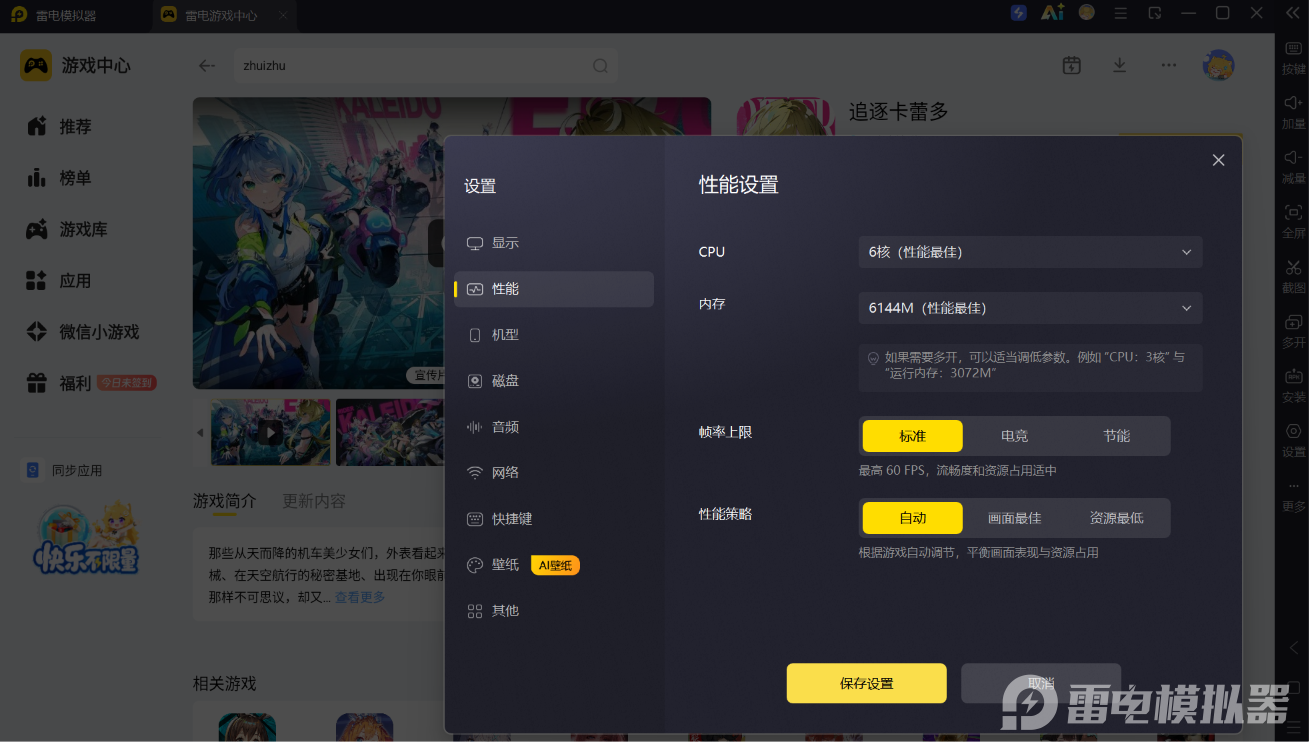Viewport: 1309px width, 742px height.
Task: Select the 性能 performance settings section
Action: (554, 289)
